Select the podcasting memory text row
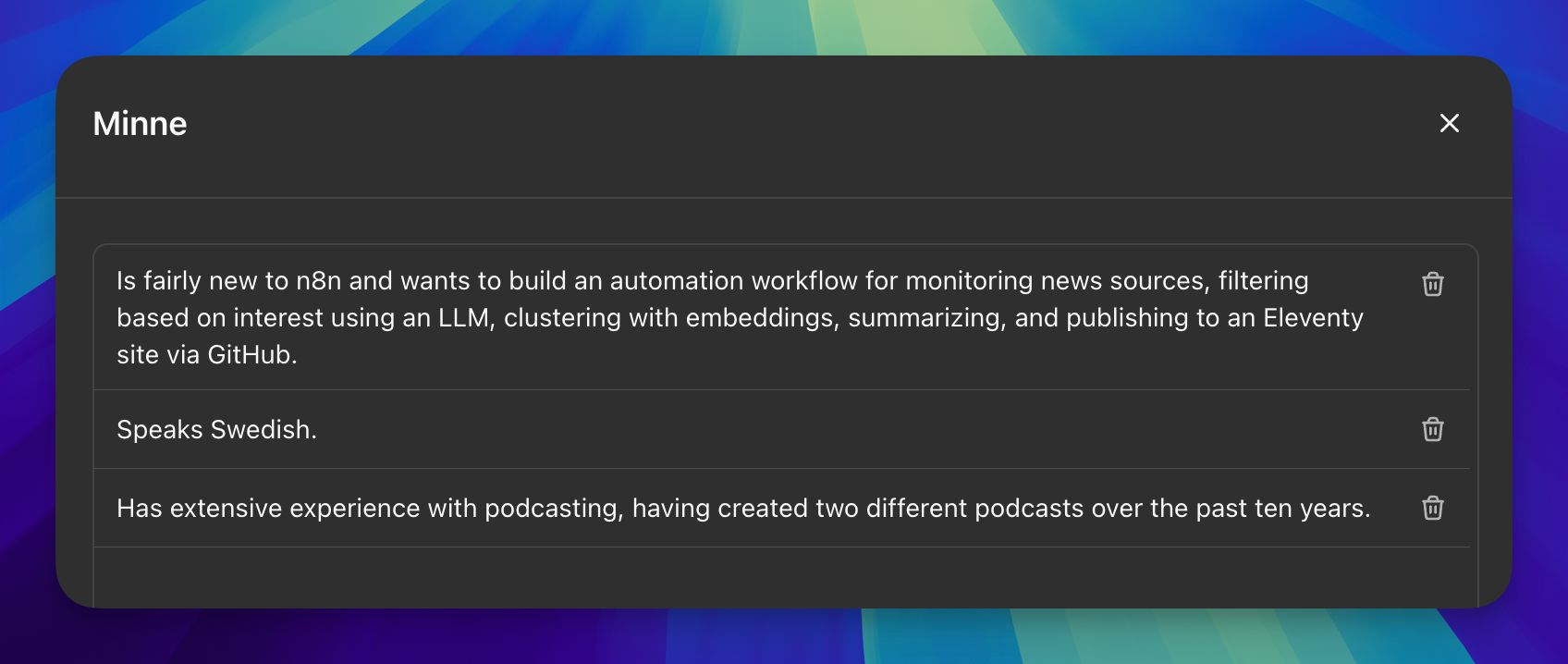Viewport: 1568px width, 664px height. tap(742, 508)
